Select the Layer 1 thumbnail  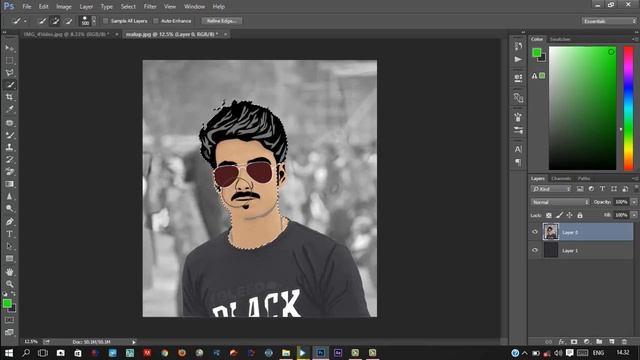click(551, 250)
